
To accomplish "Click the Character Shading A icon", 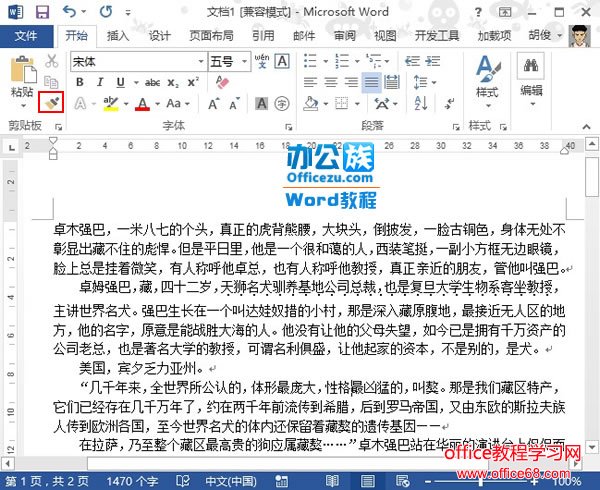I will pos(262,103).
